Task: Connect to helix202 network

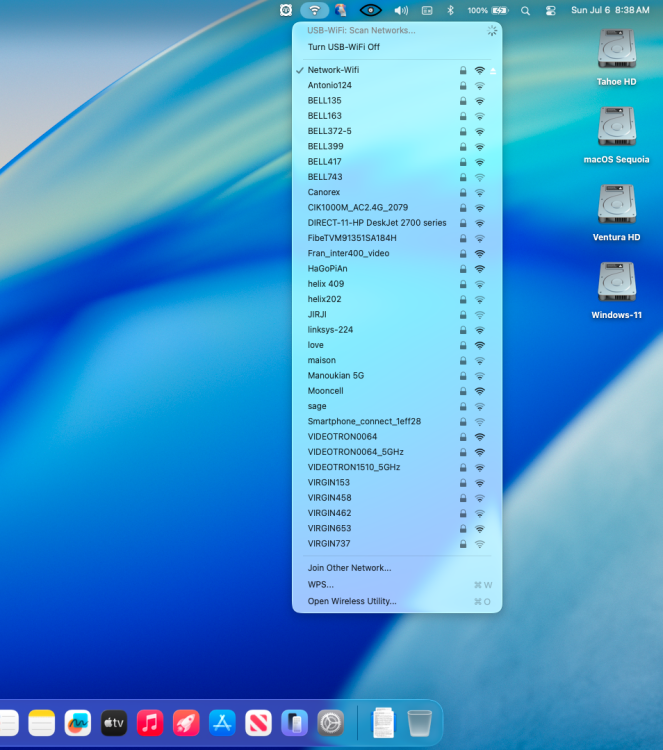Action: click(397, 299)
